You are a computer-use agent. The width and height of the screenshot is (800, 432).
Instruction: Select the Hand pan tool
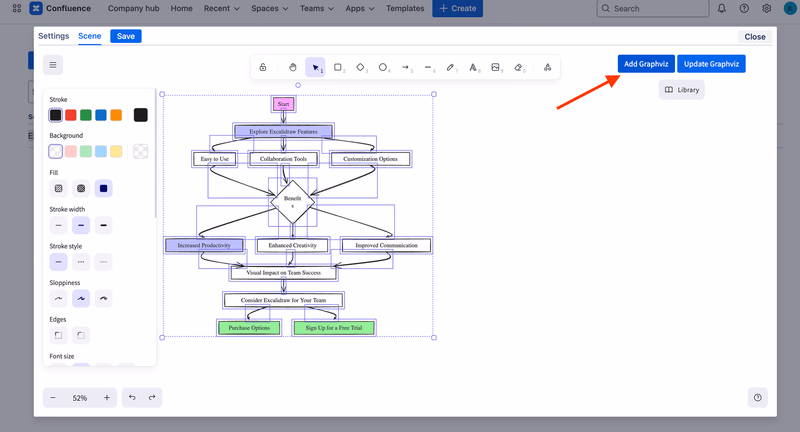292,67
